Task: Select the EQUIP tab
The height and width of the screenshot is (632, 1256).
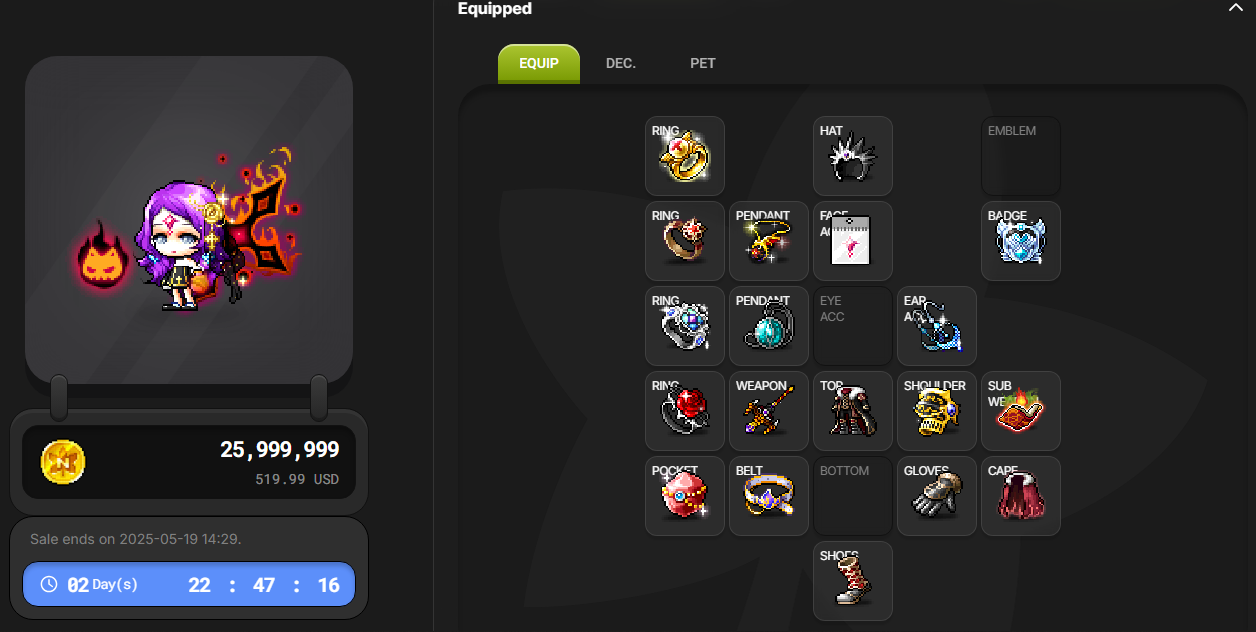Action: click(x=539, y=64)
